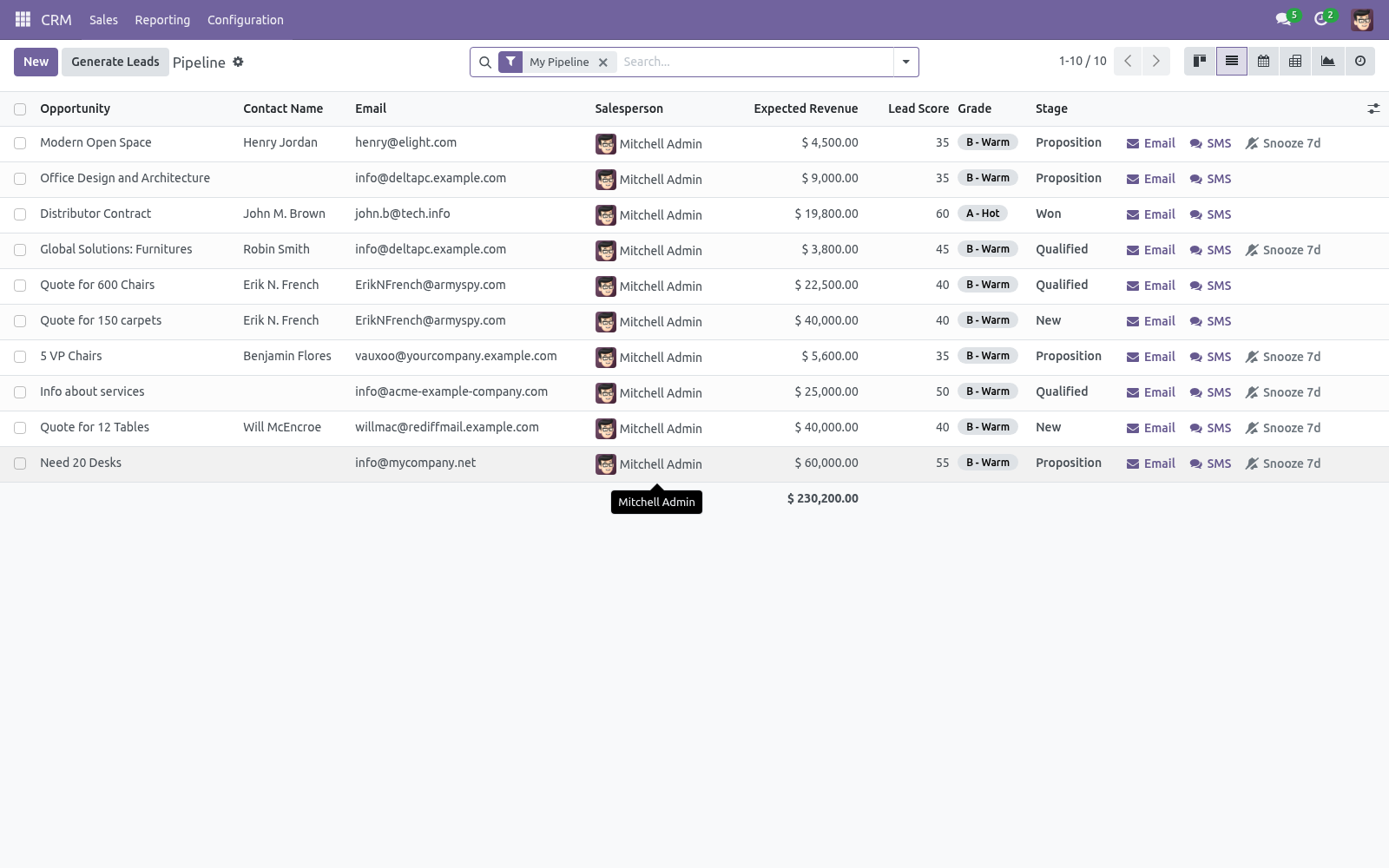This screenshot has width=1389, height=868.
Task: Open optional columns settings icon
Action: click(x=1373, y=108)
